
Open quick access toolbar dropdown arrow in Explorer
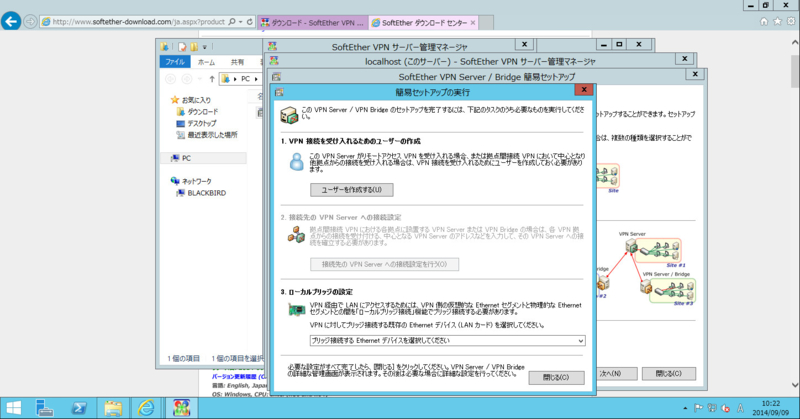pos(205,47)
